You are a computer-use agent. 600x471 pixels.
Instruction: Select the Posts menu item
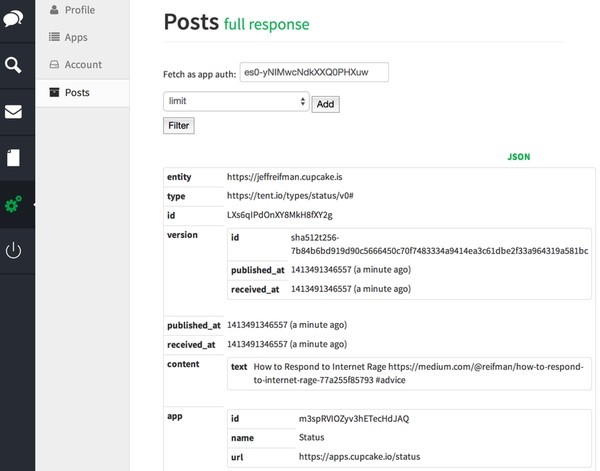(77, 92)
